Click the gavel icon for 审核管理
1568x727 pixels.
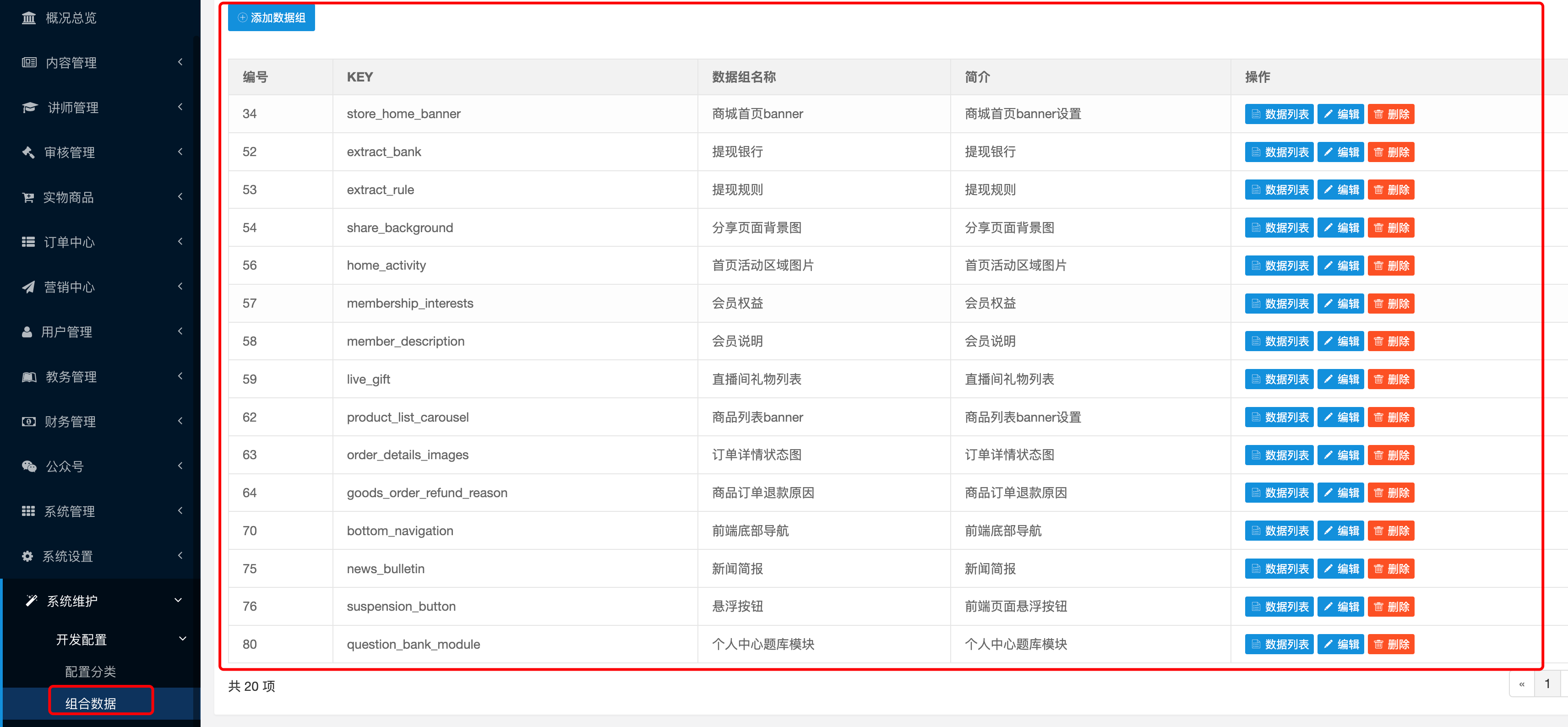click(x=28, y=152)
